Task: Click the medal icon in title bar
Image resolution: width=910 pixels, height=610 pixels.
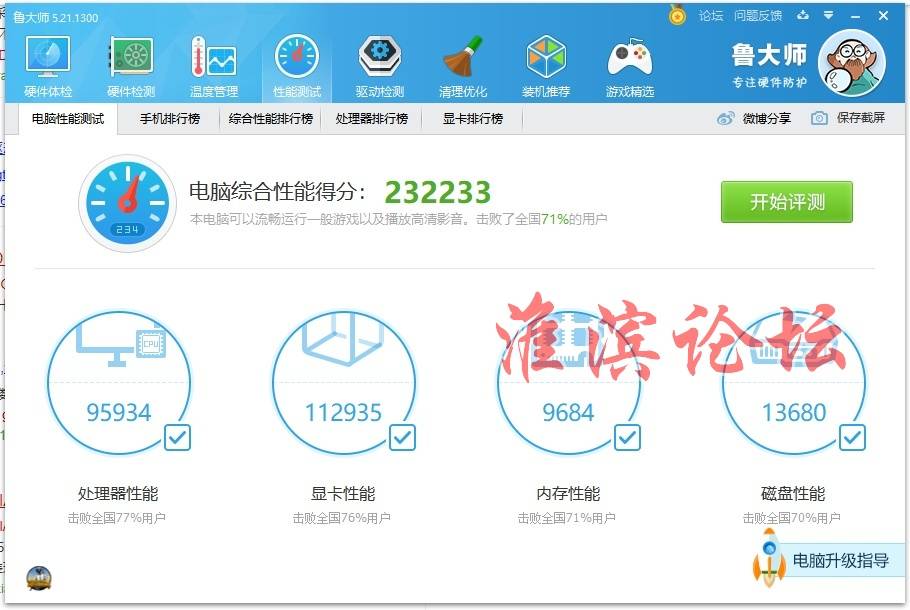Action: [x=677, y=15]
